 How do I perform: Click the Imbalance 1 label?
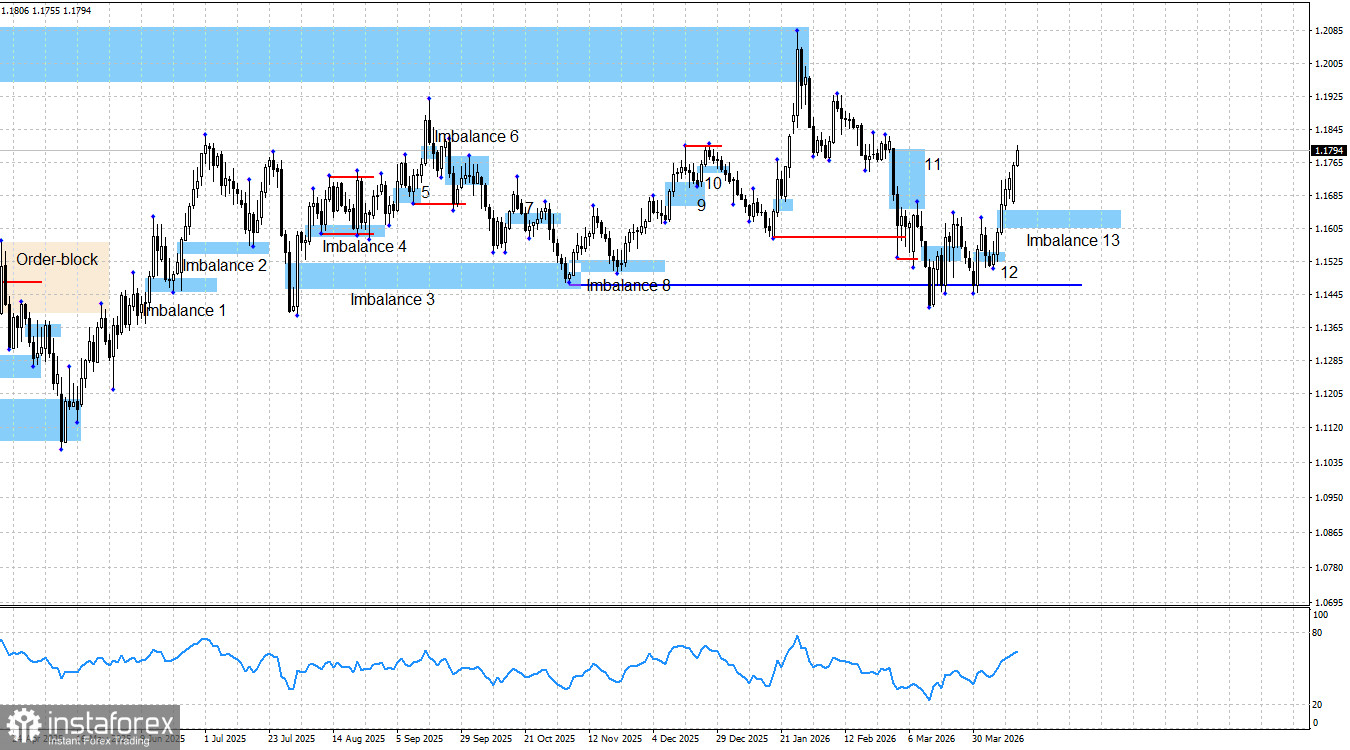point(186,310)
